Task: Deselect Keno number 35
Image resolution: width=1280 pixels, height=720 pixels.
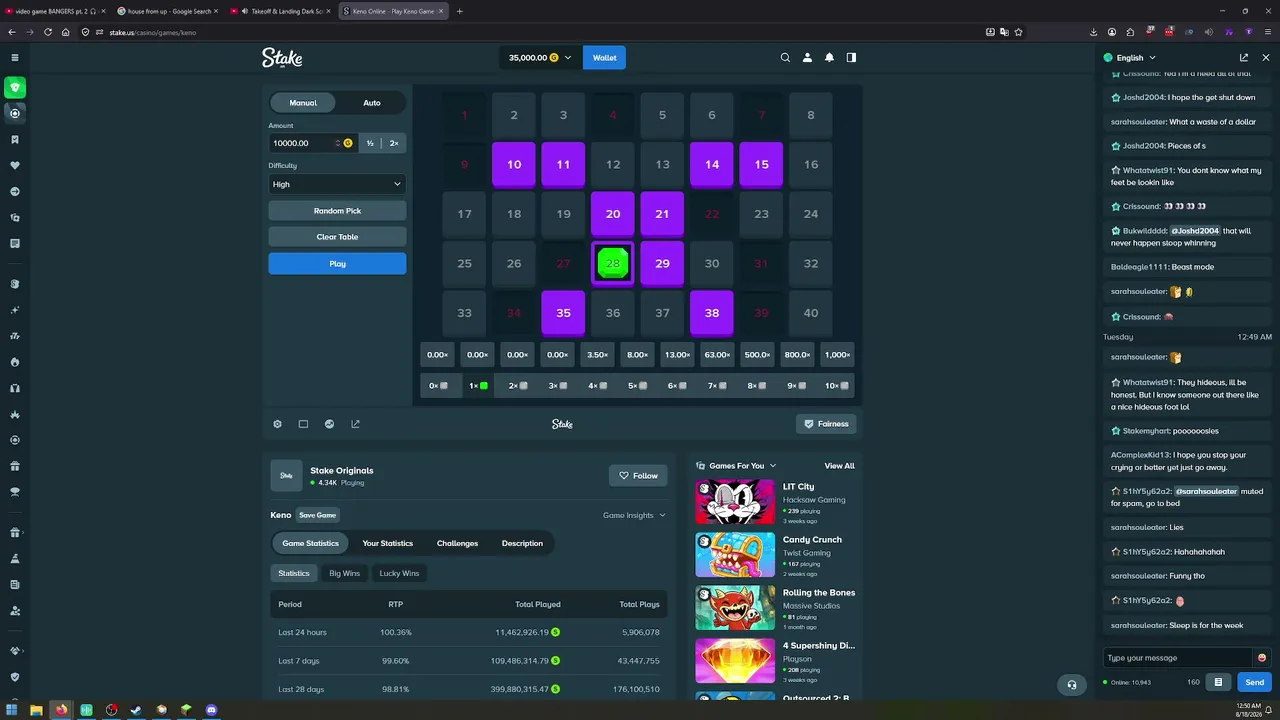Action: point(563,313)
